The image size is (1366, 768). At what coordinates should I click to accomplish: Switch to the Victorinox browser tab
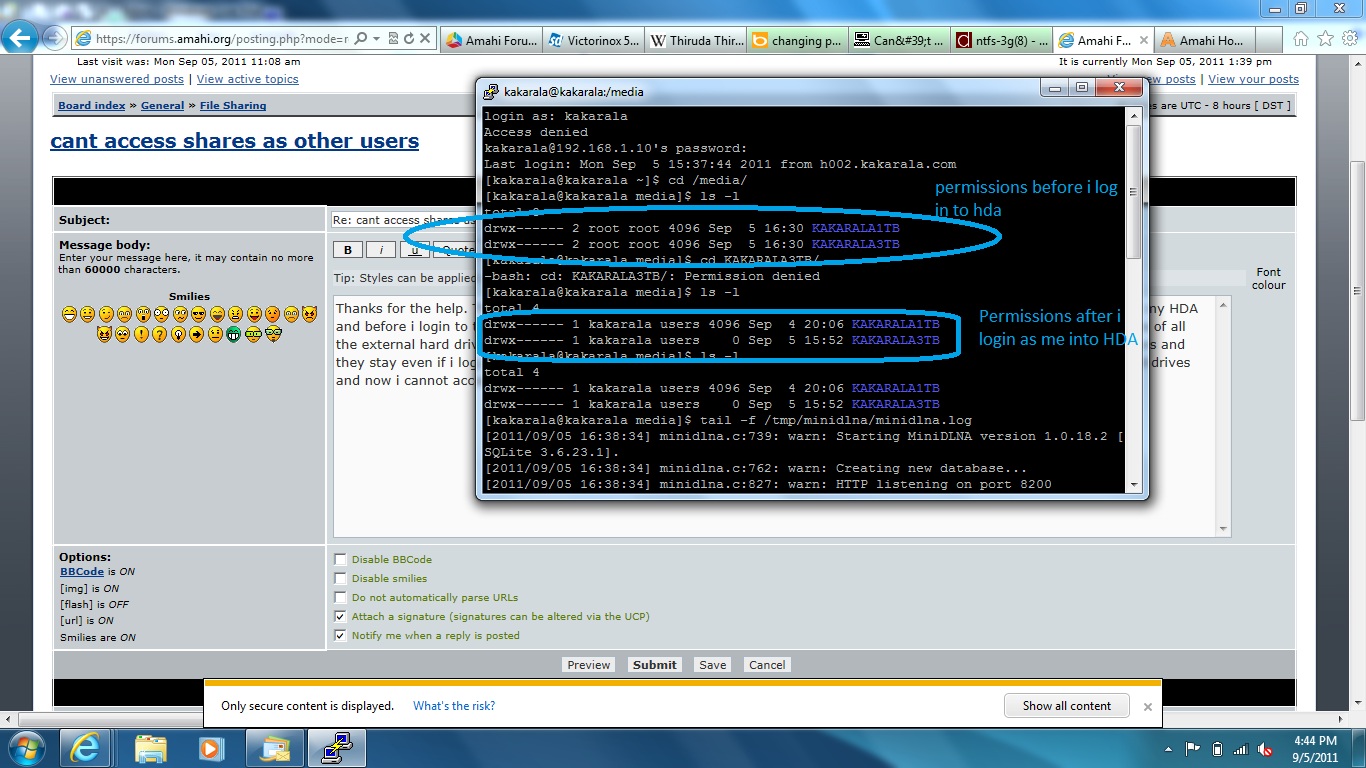[594, 41]
